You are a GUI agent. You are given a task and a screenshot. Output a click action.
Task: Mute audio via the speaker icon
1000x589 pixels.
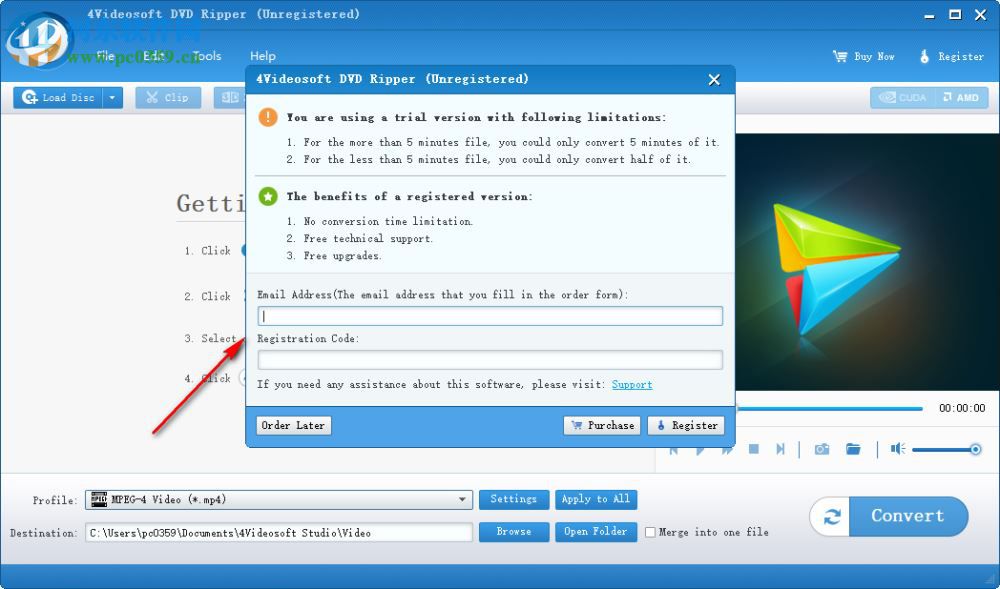[x=898, y=449]
